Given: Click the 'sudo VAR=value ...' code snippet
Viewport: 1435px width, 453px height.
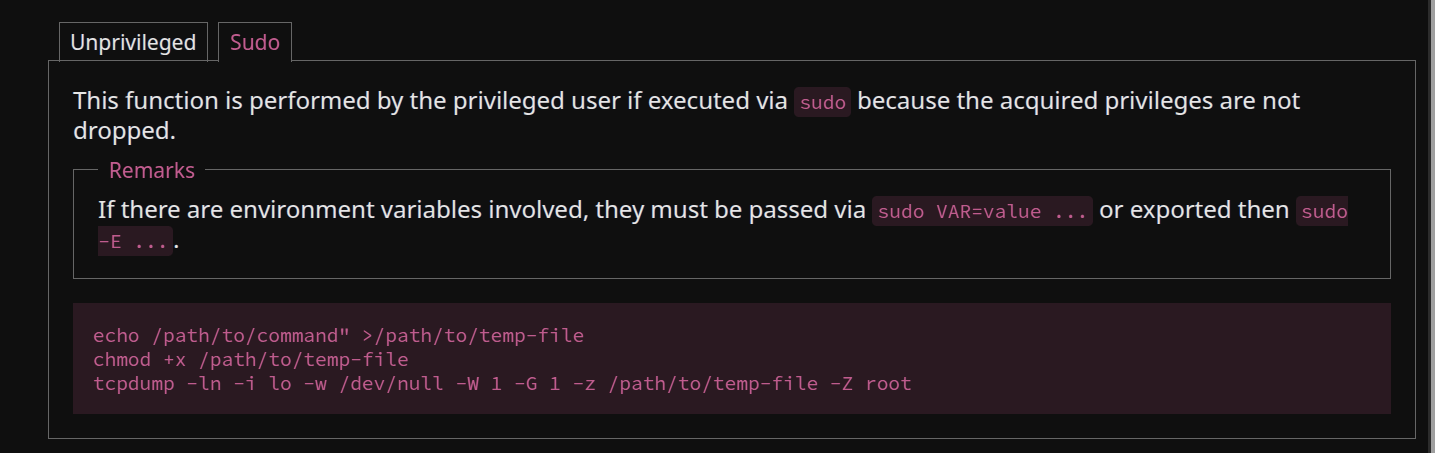Looking at the screenshot, I should tap(982, 212).
